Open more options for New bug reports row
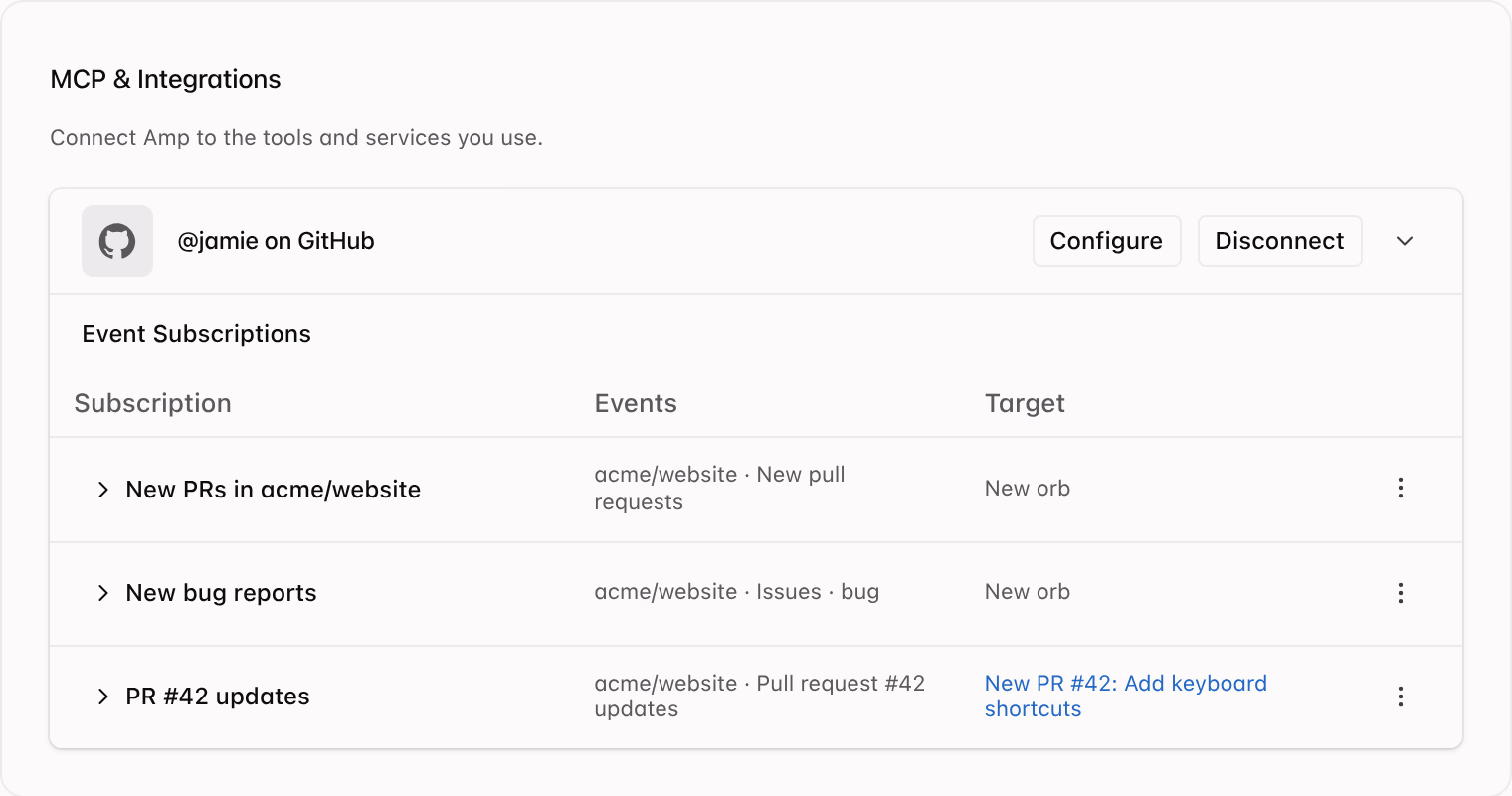Viewport: 1512px width, 796px height. coord(1401,593)
